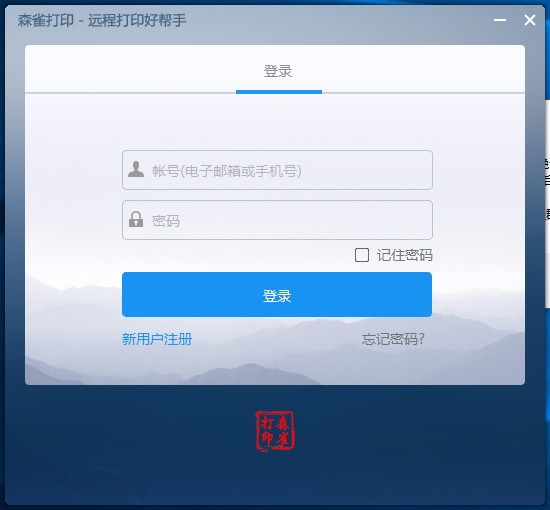
Task: Click the 记住密码 label text
Action: (405, 255)
